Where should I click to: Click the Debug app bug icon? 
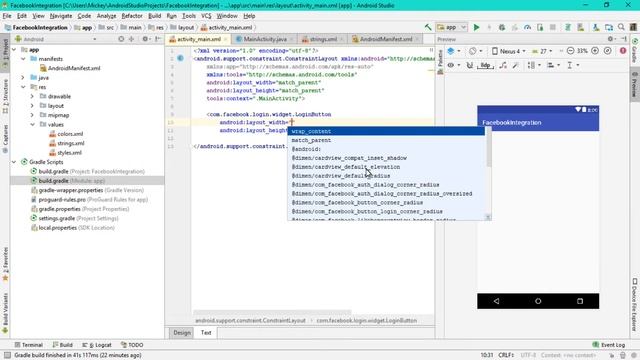click(502, 27)
